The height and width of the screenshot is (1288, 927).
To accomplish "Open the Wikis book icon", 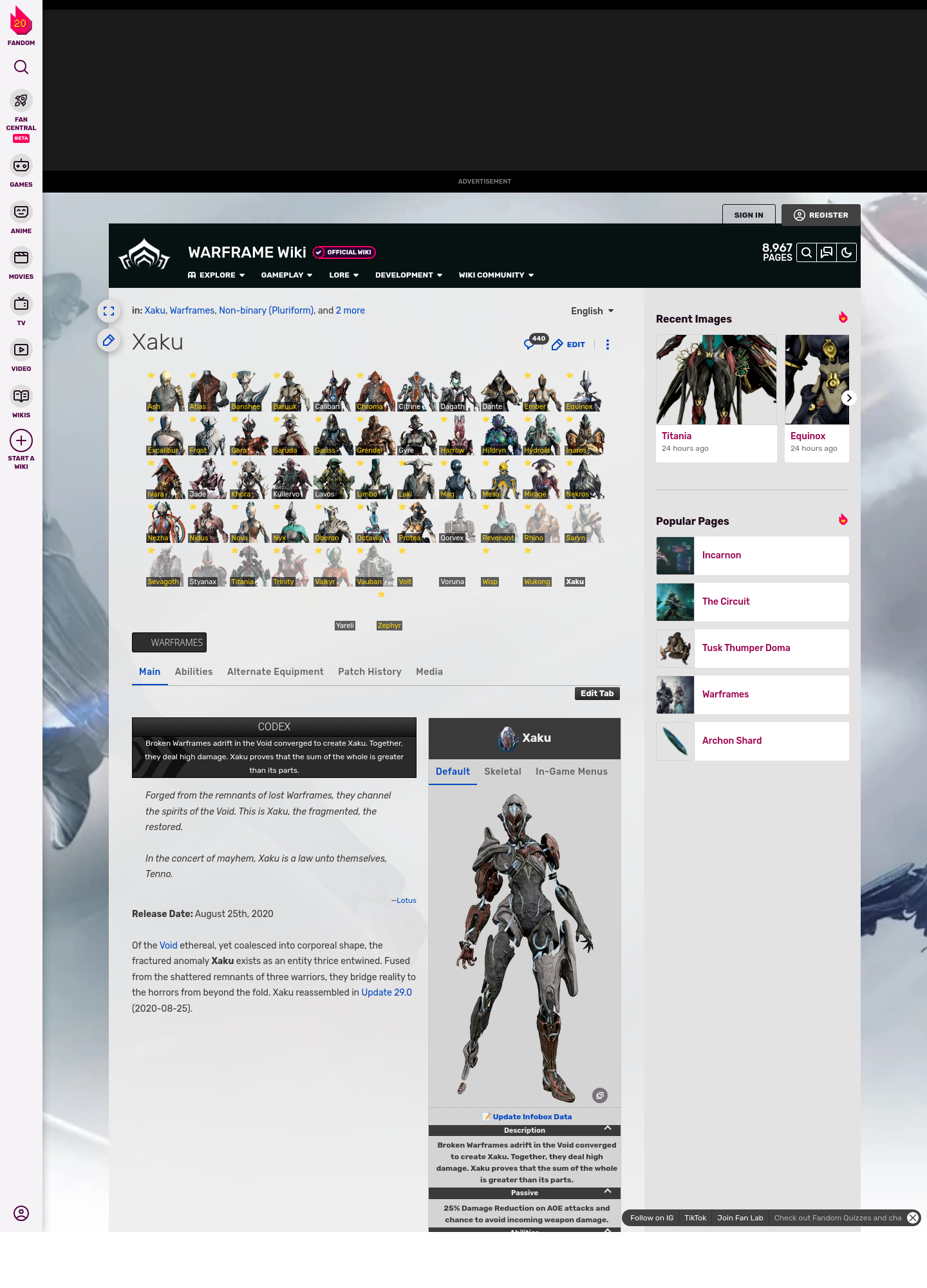I will click(21, 396).
